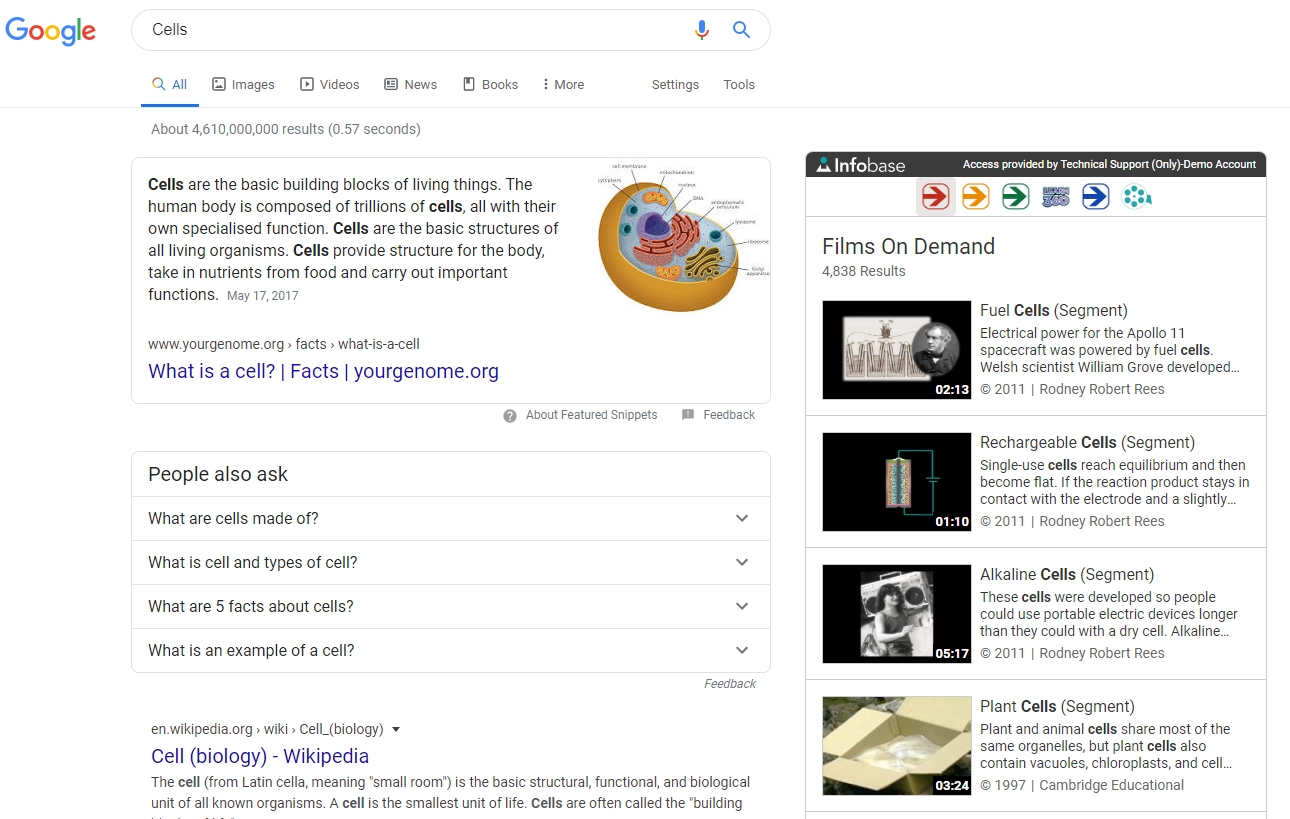Expand 'What is cell and types of cell?'
This screenshot has height=819, width=1290.
tap(450, 562)
